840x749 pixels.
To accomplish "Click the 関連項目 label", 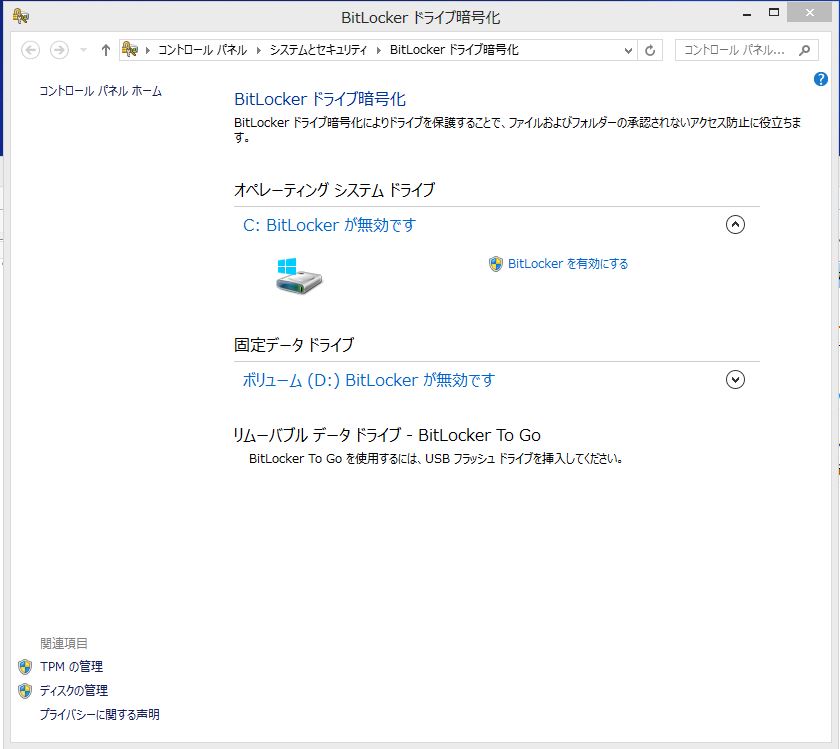I will click(x=64, y=643).
